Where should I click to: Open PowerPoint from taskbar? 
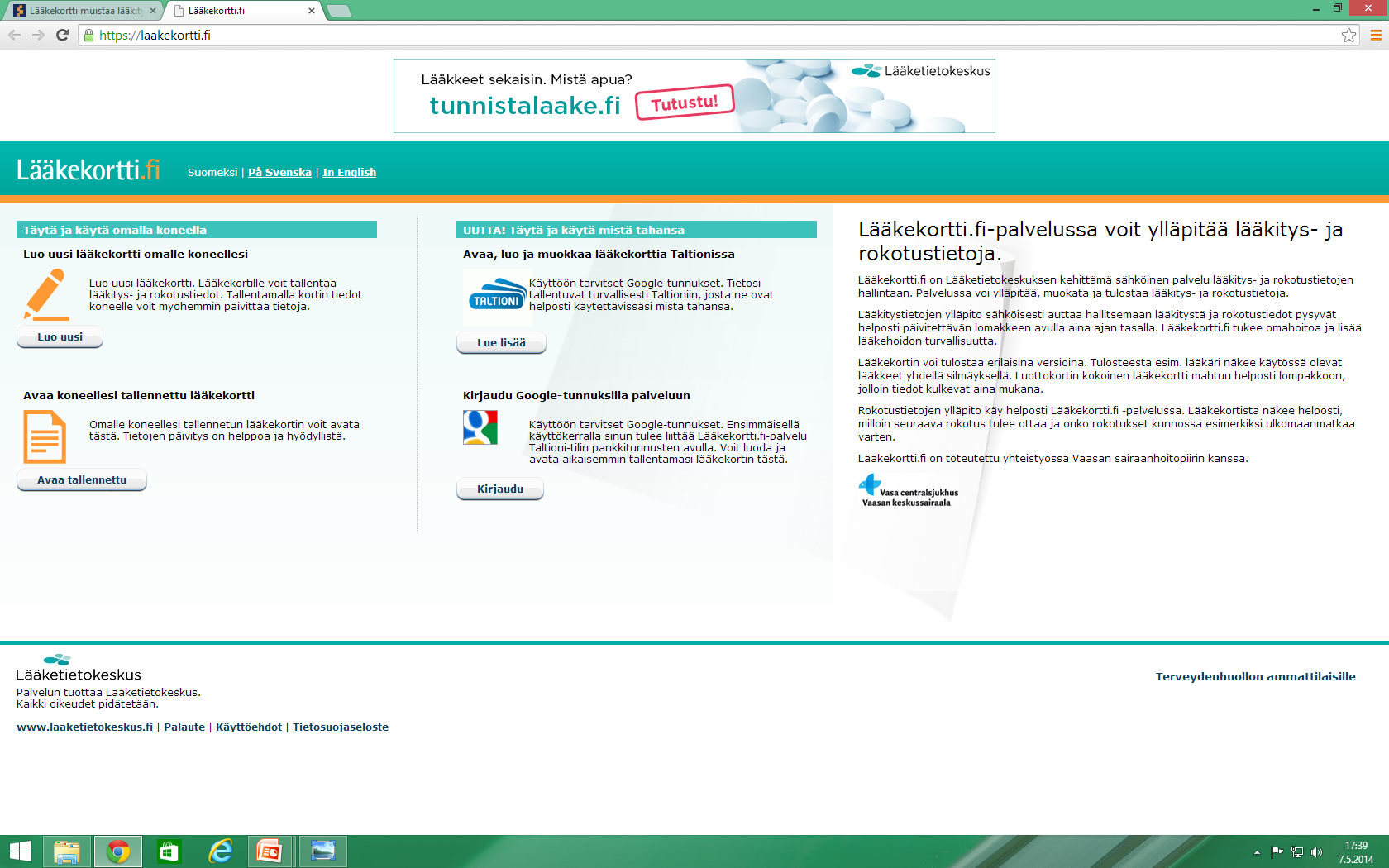pos(270,851)
